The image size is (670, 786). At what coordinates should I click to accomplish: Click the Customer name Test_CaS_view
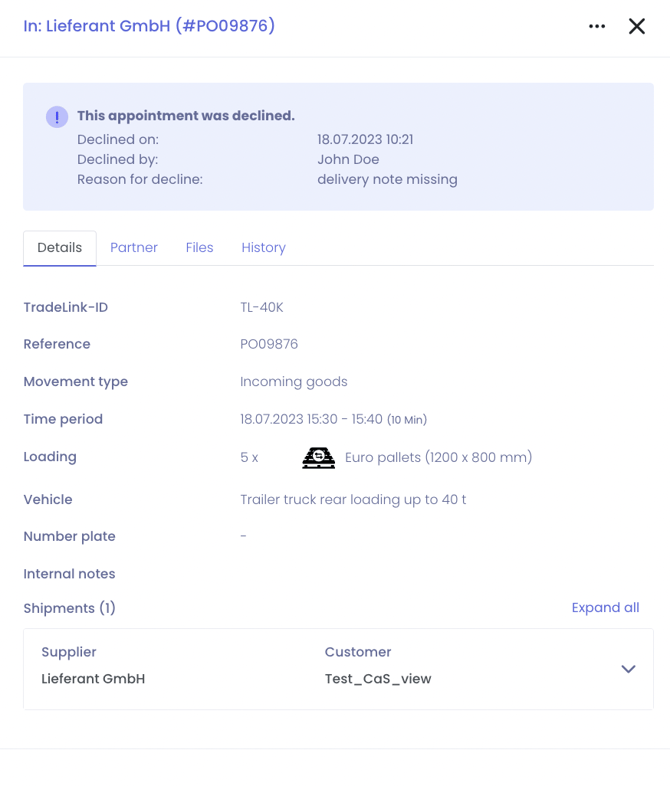pyautogui.click(x=378, y=679)
